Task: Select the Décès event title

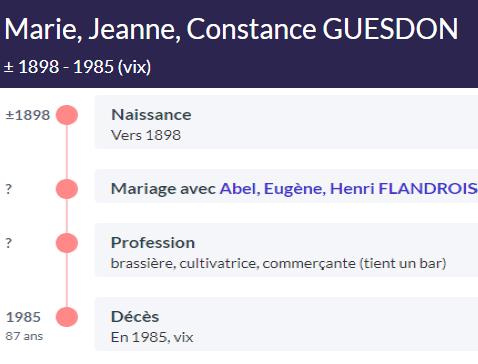Action: pyautogui.click(x=135, y=317)
